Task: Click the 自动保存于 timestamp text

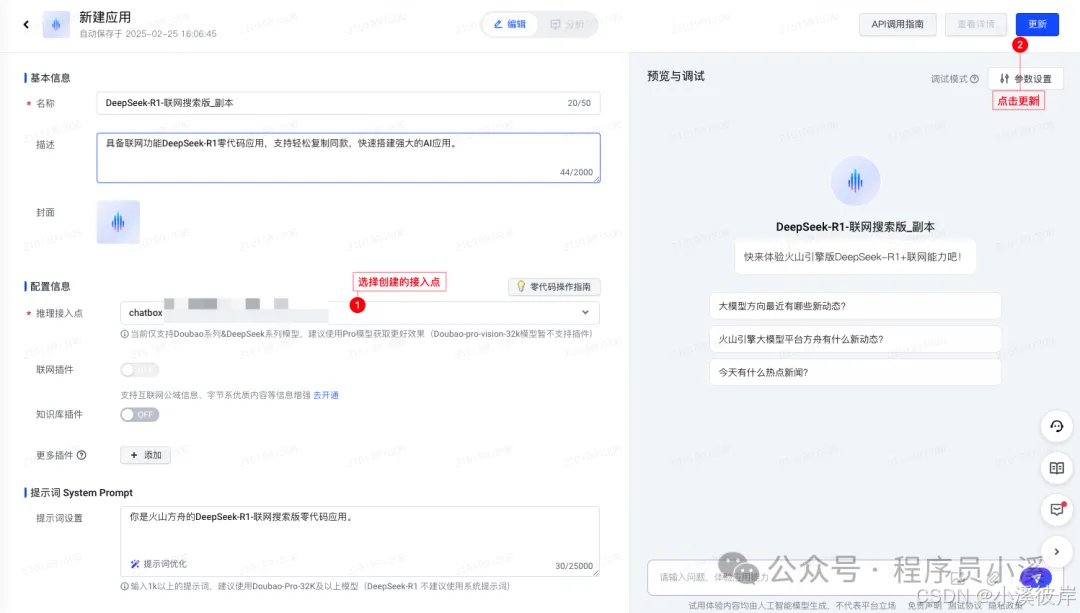Action: [148, 34]
